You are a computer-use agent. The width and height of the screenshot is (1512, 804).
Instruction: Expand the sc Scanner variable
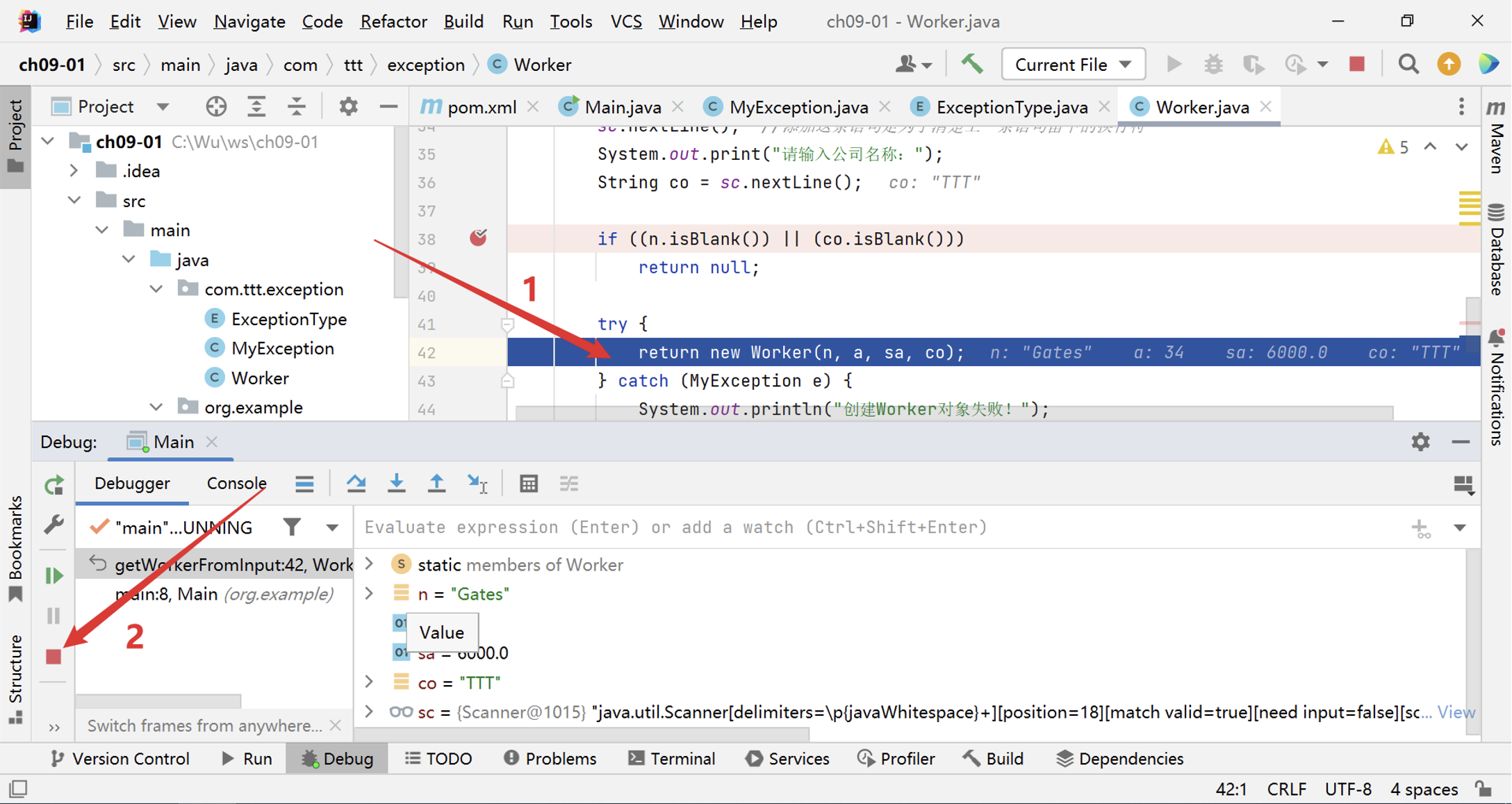coord(370,712)
